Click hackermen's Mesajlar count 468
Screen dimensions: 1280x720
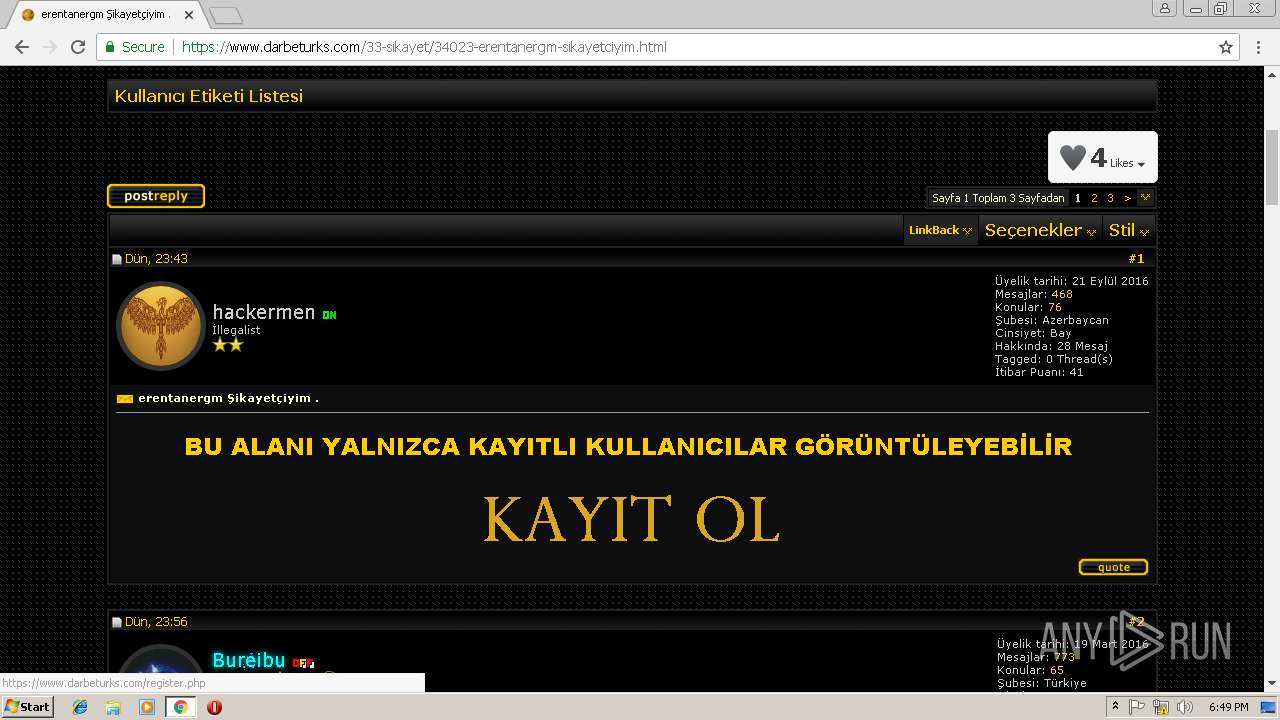pos(1062,294)
